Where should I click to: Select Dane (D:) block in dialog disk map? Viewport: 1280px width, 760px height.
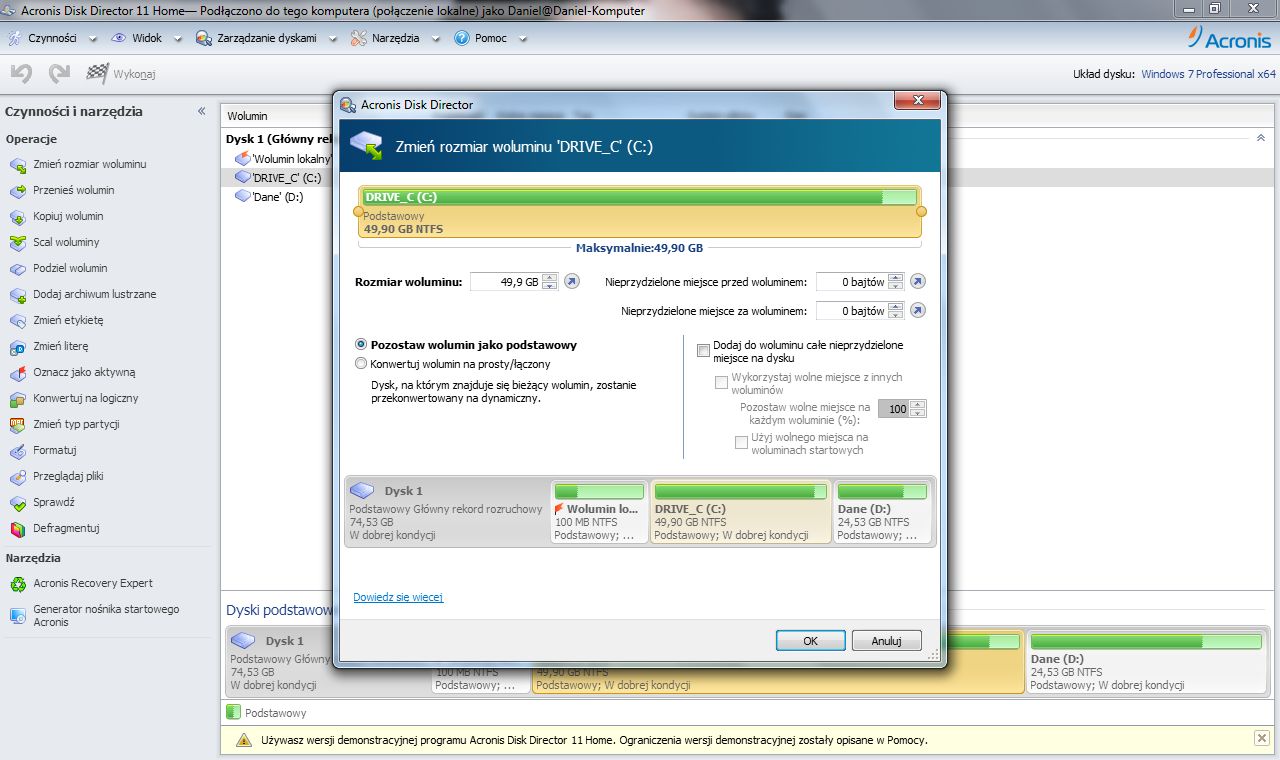tap(882, 511)
